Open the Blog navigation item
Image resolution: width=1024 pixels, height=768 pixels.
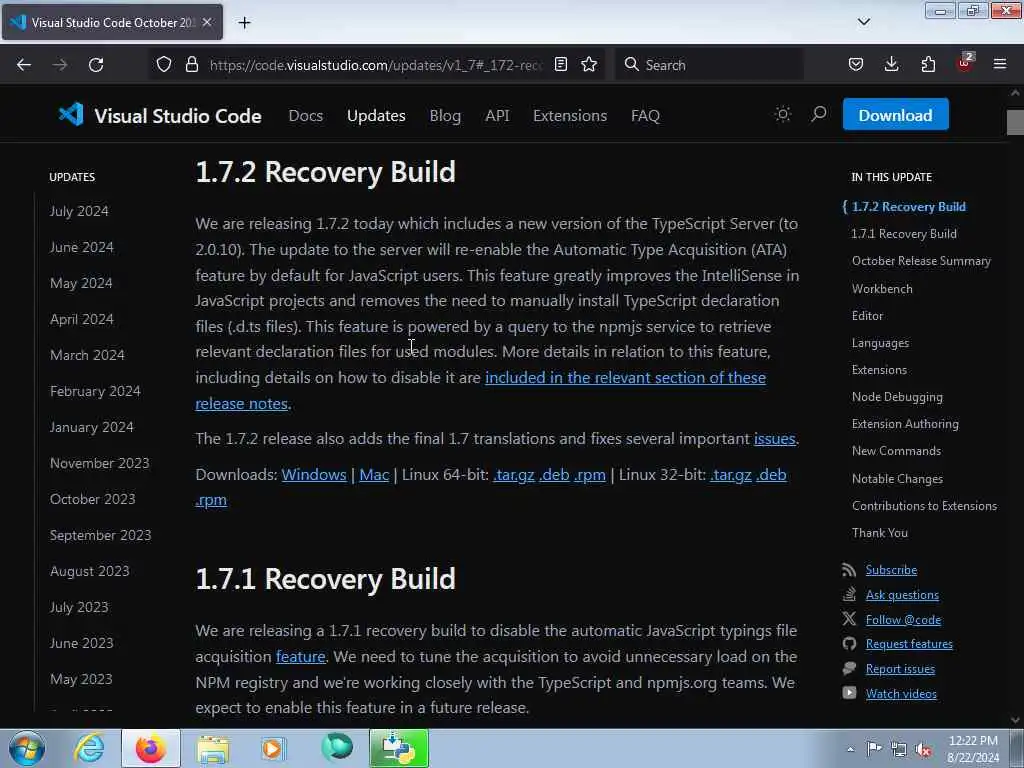click(x=445, y=116)
